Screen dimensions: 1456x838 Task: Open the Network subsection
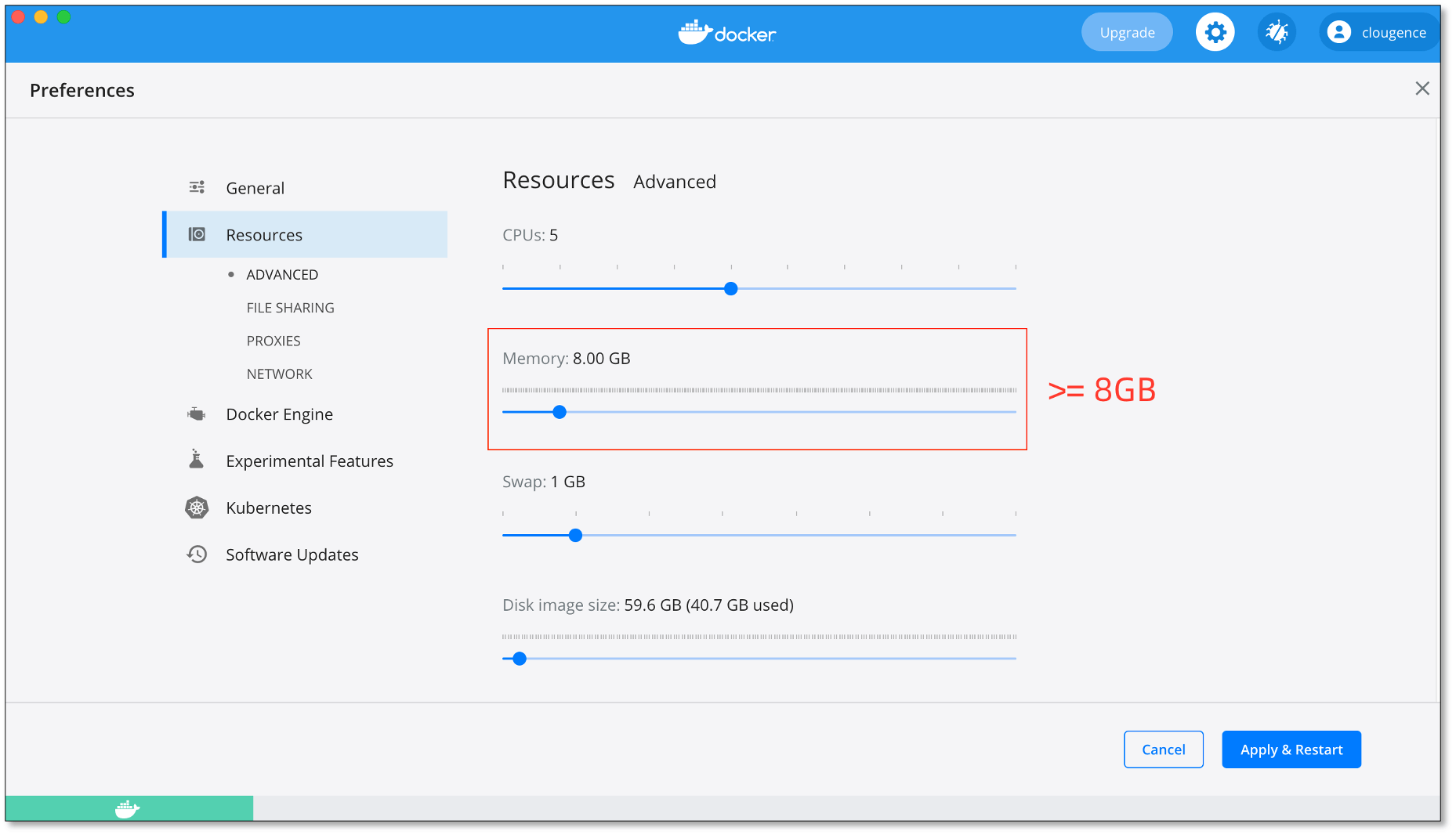[279, 374]
